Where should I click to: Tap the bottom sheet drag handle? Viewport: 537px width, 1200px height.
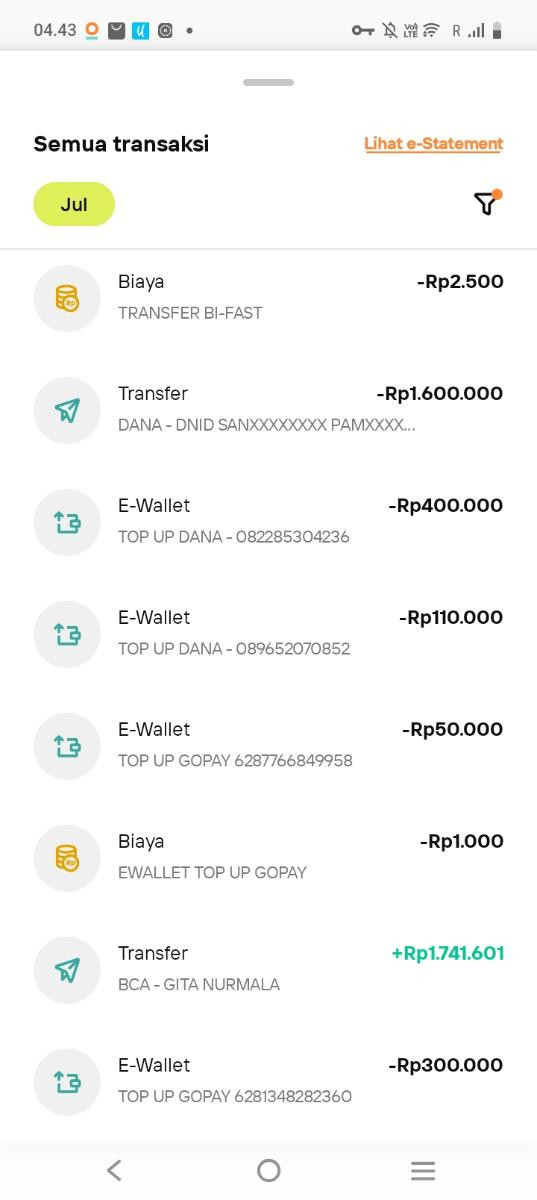coord(268,82)
